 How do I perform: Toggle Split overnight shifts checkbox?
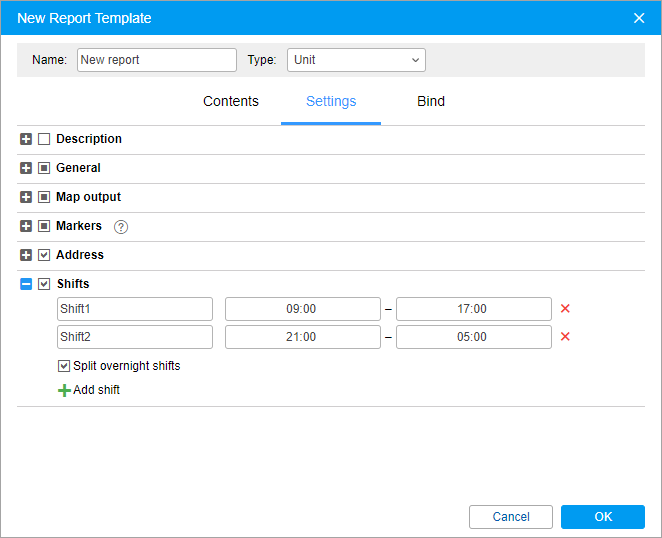click(64, 366)
